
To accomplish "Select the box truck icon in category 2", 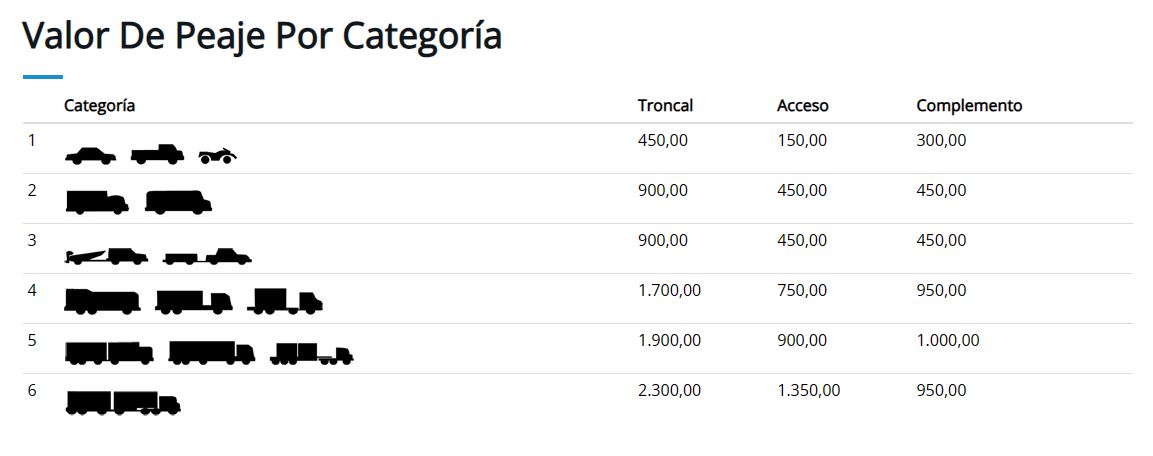I will (x=97, y=202).
